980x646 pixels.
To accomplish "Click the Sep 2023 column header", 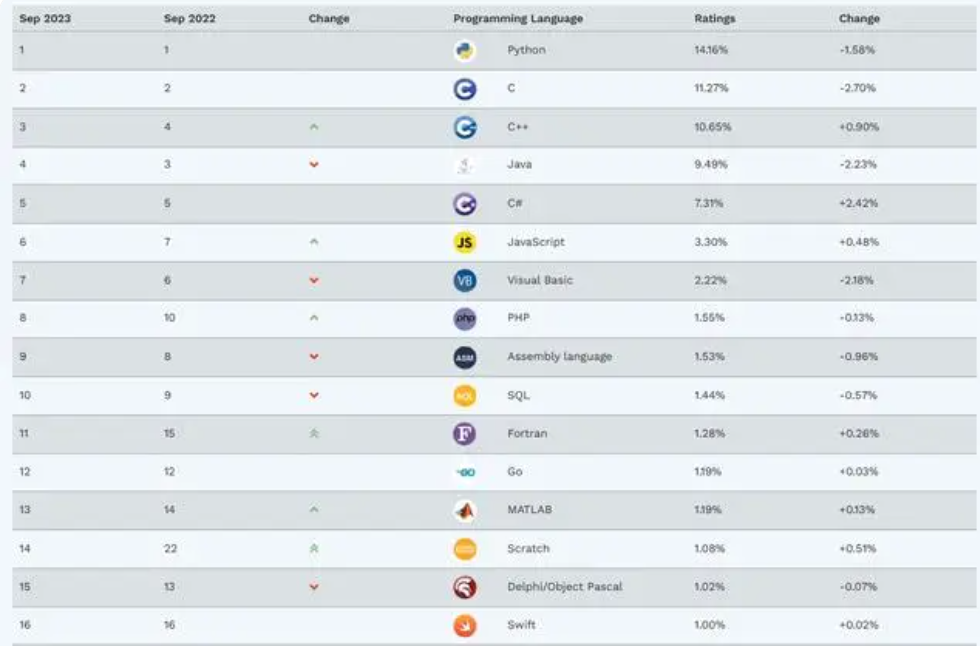I will [x=45, y=19].
